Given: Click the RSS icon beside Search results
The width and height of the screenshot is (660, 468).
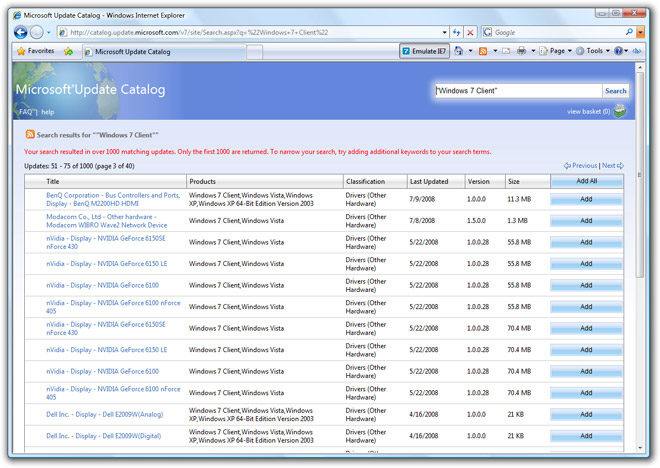Looking at the screenshot, I should (x=30, y=134).
